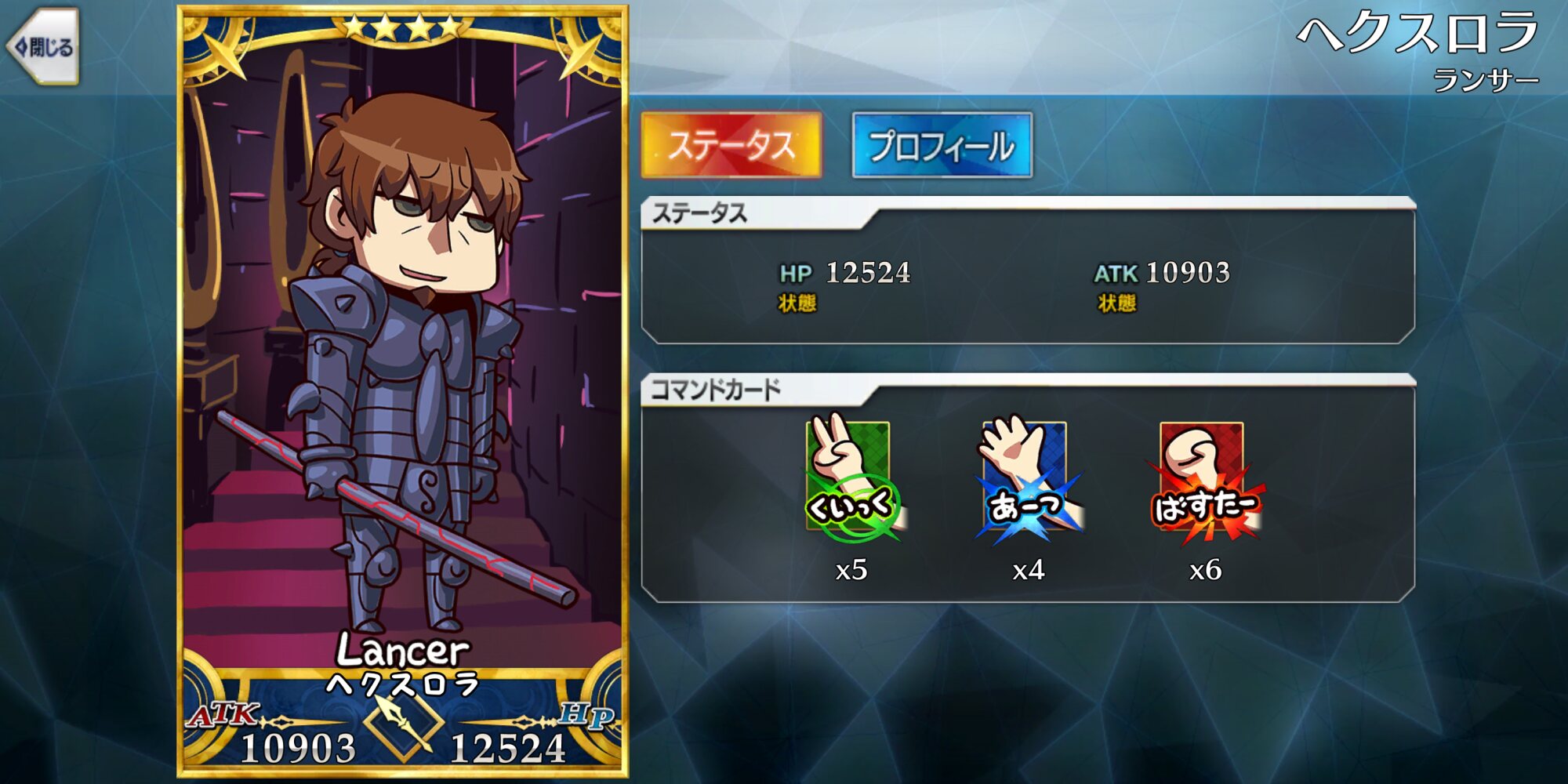Tap the ATK 状態 label
The image size is (1568, 784).
tap(1117, 303)
